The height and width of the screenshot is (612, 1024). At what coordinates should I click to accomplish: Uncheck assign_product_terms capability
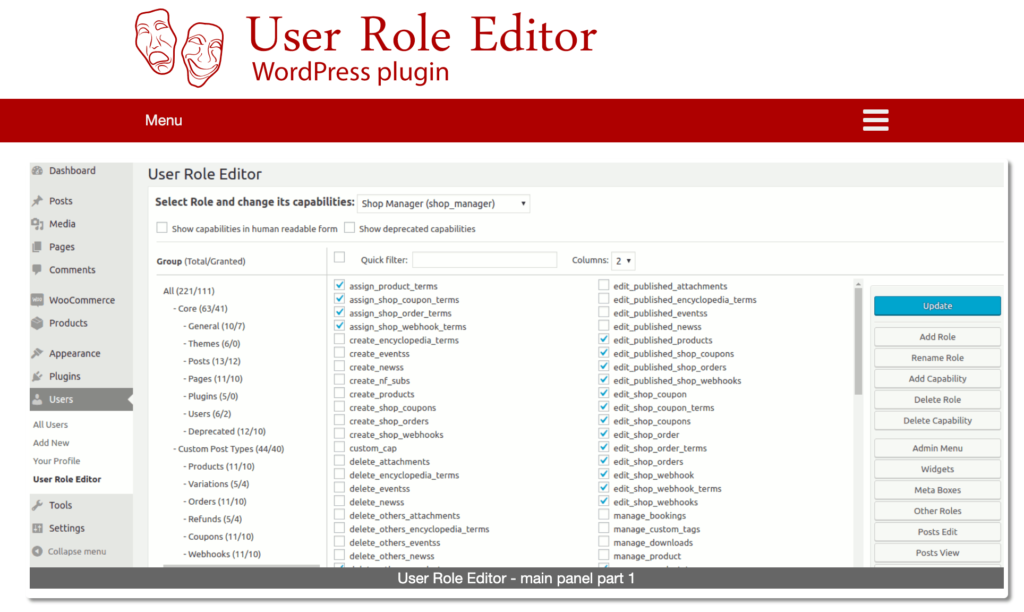click(x=340, y=285)
